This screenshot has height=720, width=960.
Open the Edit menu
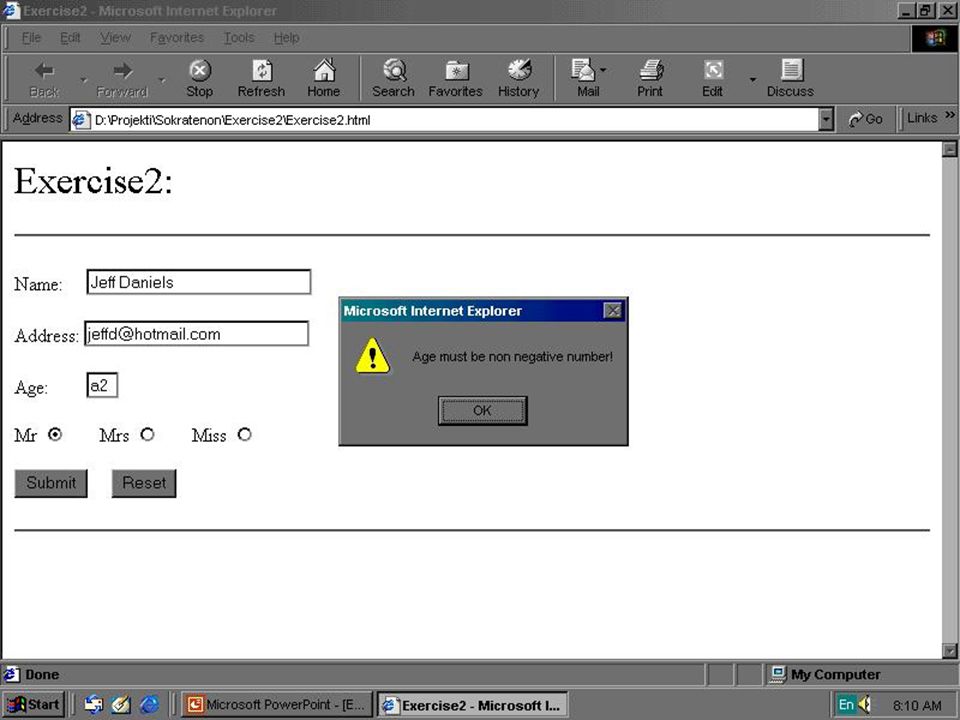pos(70,38)
